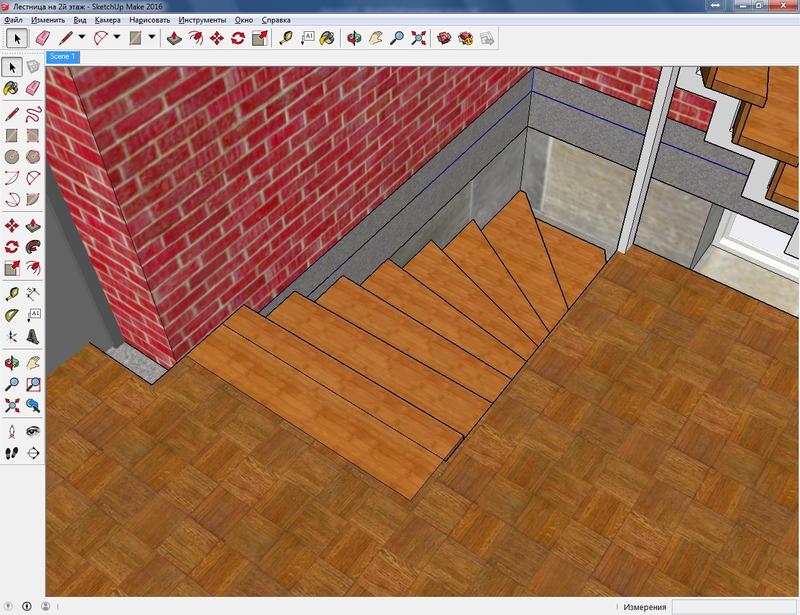Click the Send to LayOut icon

(x=487, y=38)
